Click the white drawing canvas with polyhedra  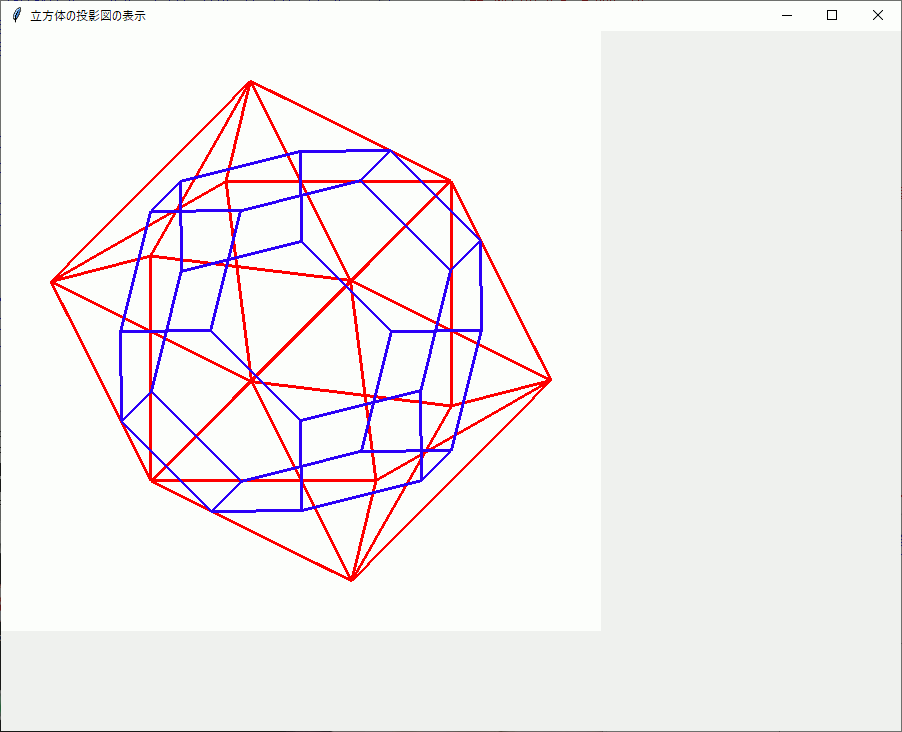(301, 331)
